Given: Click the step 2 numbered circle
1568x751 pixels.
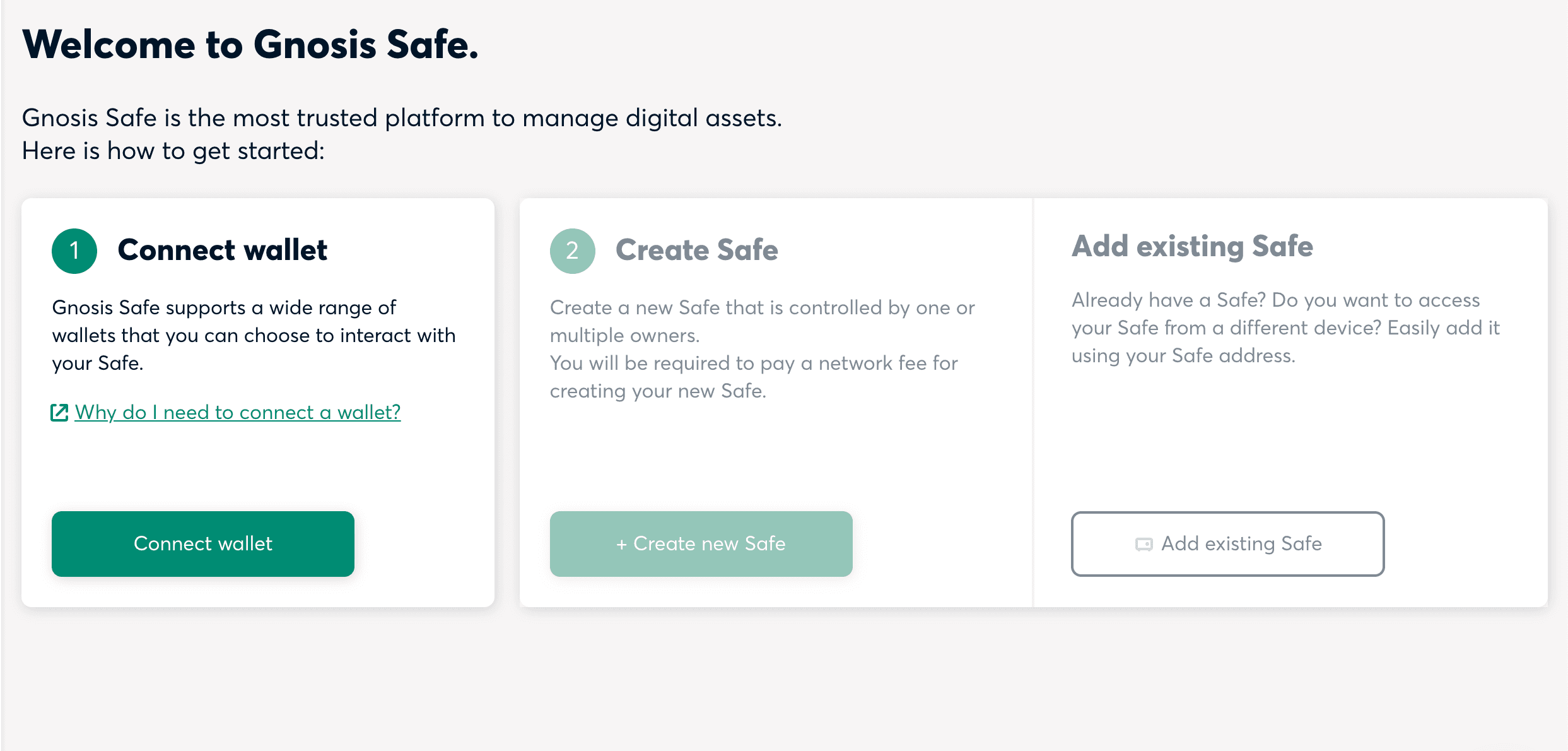Looking at the screenshot, I should (x=573, y=251).
